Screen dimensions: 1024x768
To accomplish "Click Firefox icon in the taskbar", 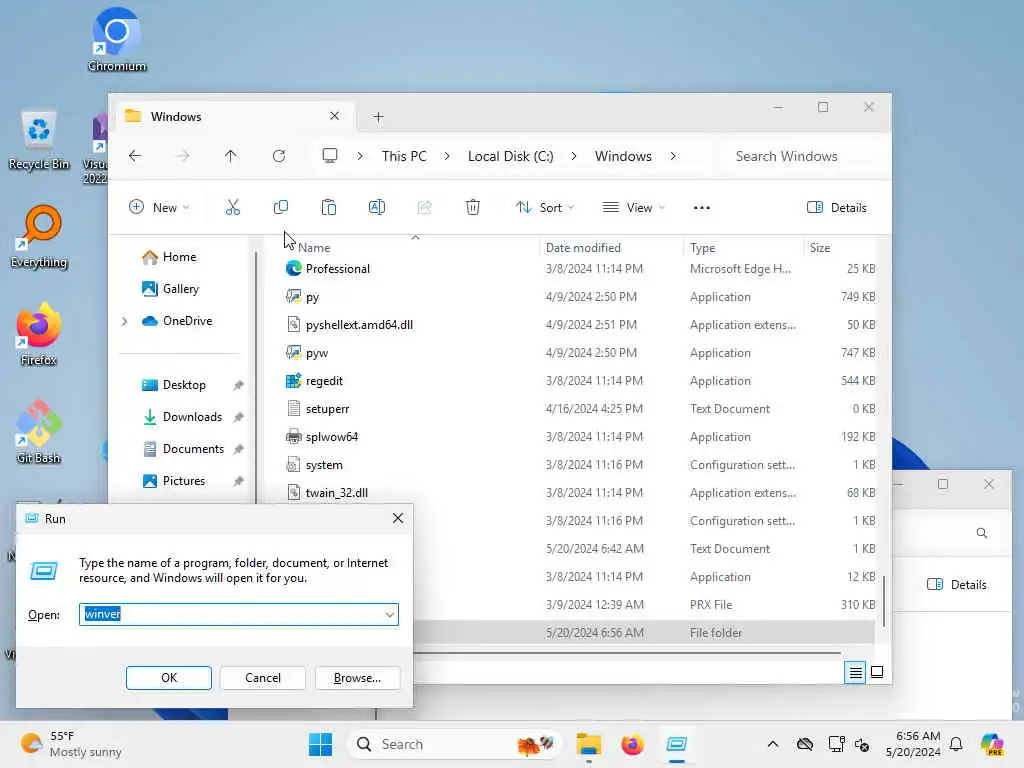I will tap(632, 744).
